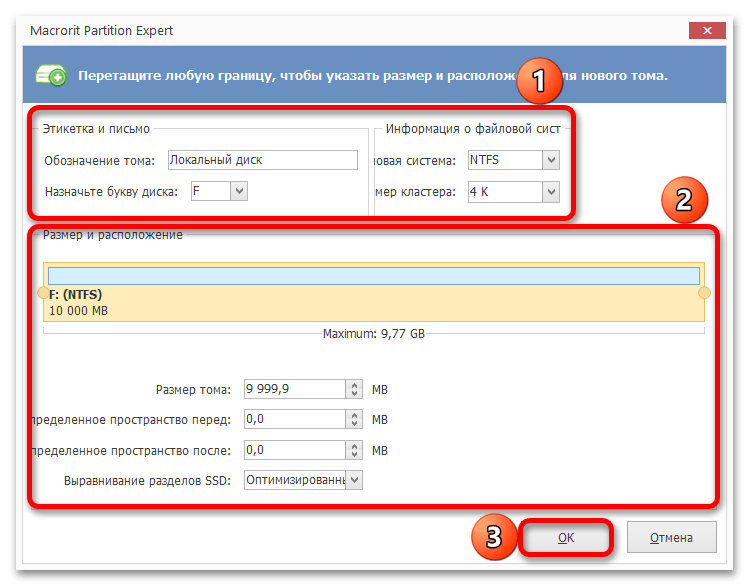
Task: Click the "Обозначение тома:" label
Action: coord(99,161)
